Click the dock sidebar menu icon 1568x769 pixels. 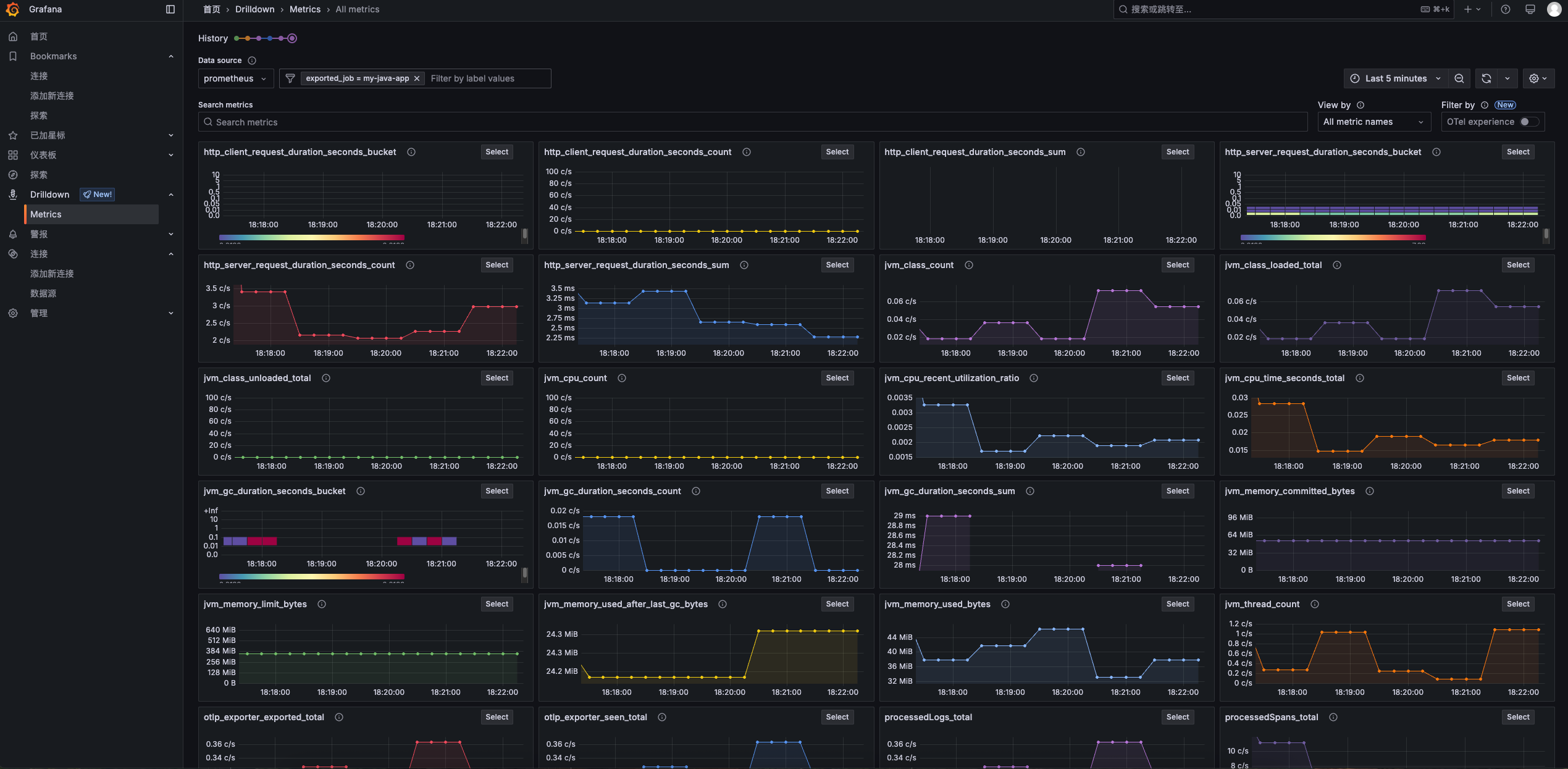(170, 9)
